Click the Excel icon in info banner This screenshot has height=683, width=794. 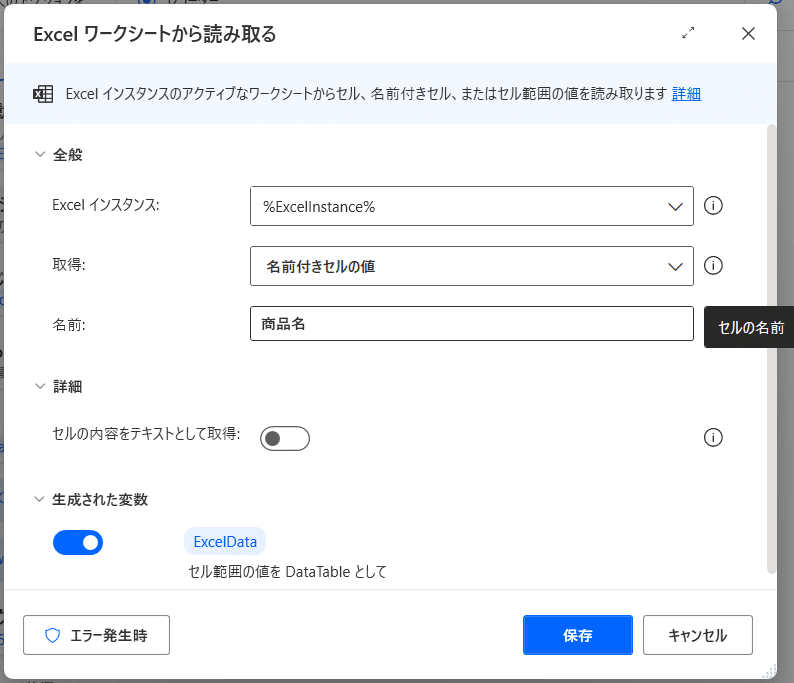tap(43, 94)
